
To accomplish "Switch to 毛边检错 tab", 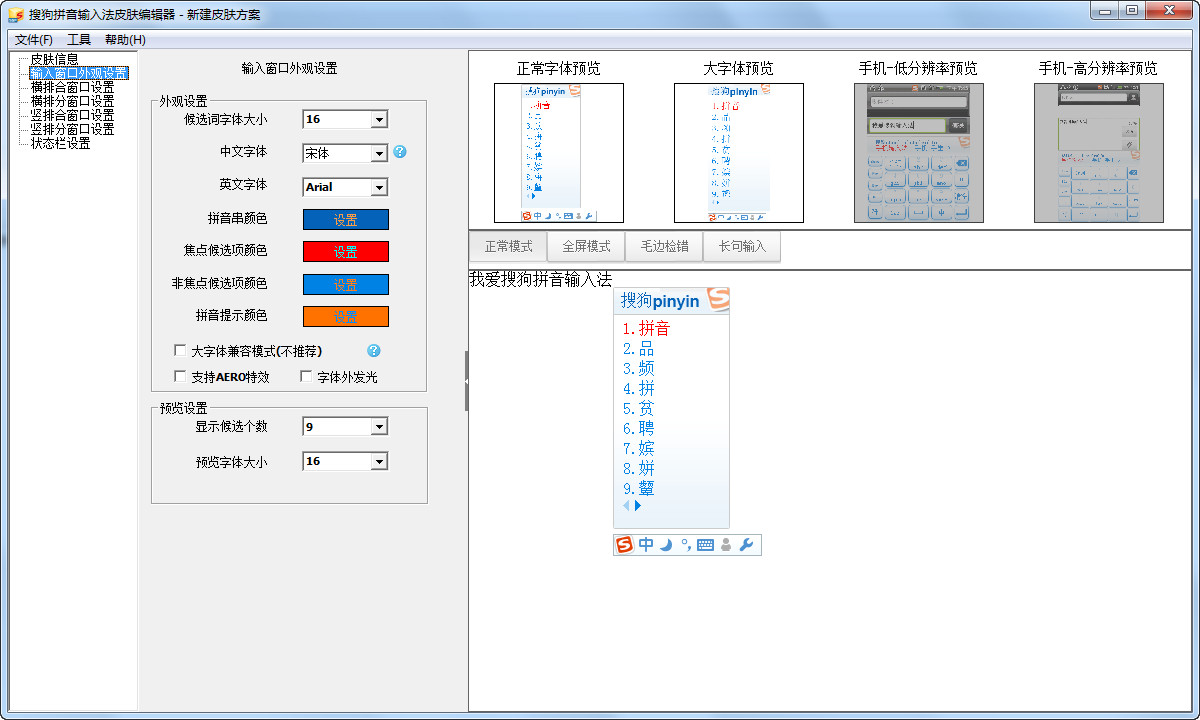I will [664, 246].
